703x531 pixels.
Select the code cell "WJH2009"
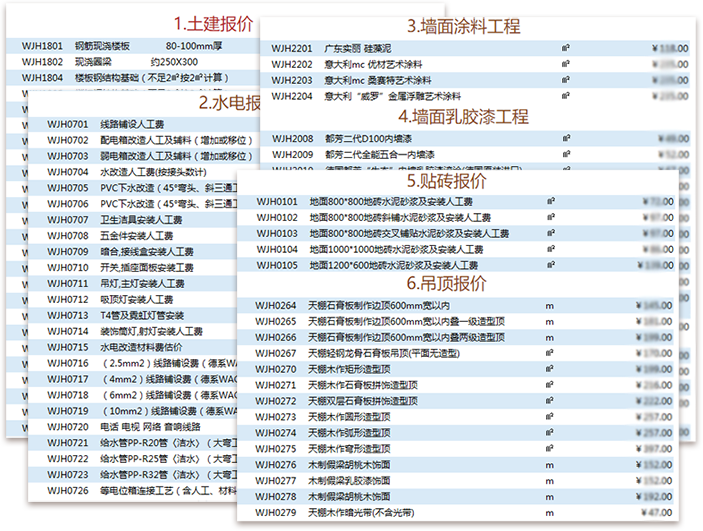(293, 155)
